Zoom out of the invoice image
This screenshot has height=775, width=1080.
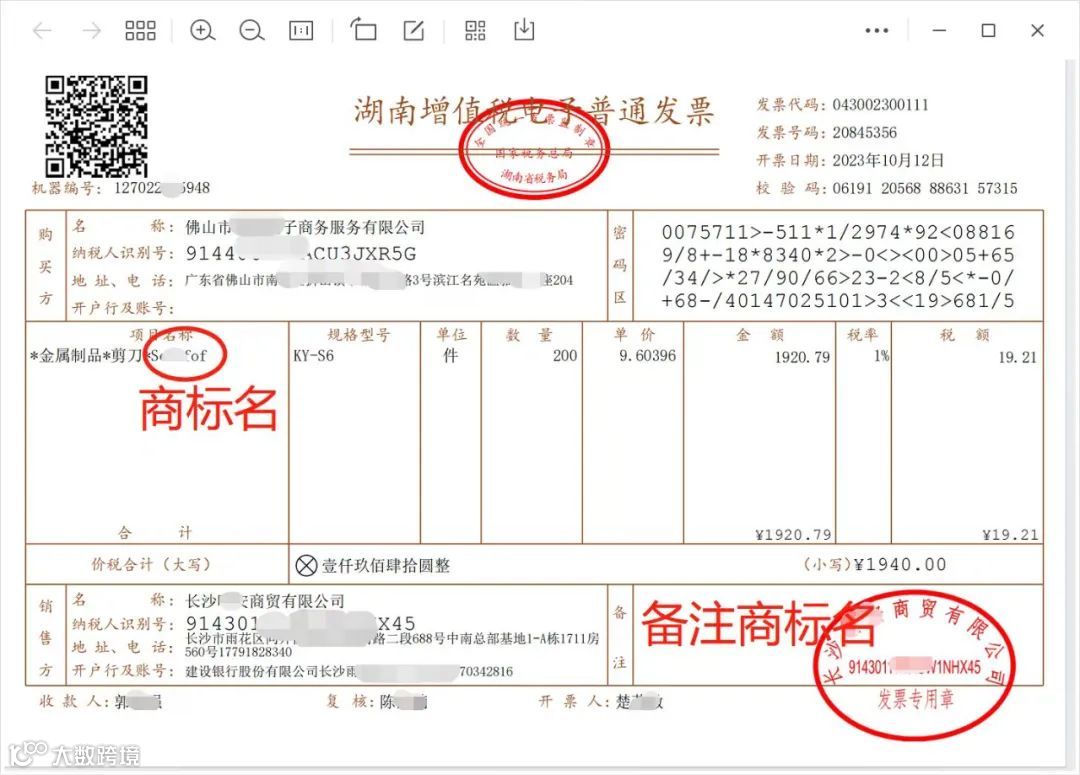coord(252,30)
